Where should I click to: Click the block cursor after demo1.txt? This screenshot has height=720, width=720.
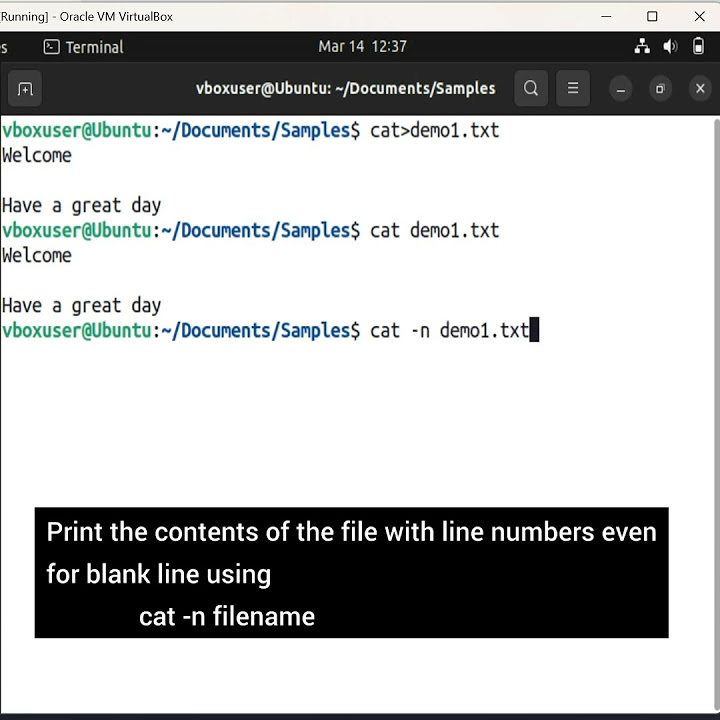[x=534, y=330]
